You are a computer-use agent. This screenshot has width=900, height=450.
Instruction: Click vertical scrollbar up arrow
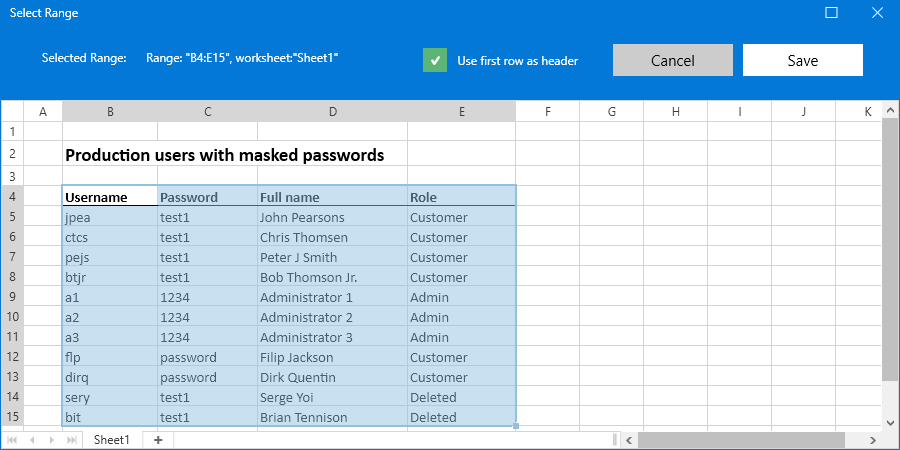pyautogui.click(x=891, y=109)
